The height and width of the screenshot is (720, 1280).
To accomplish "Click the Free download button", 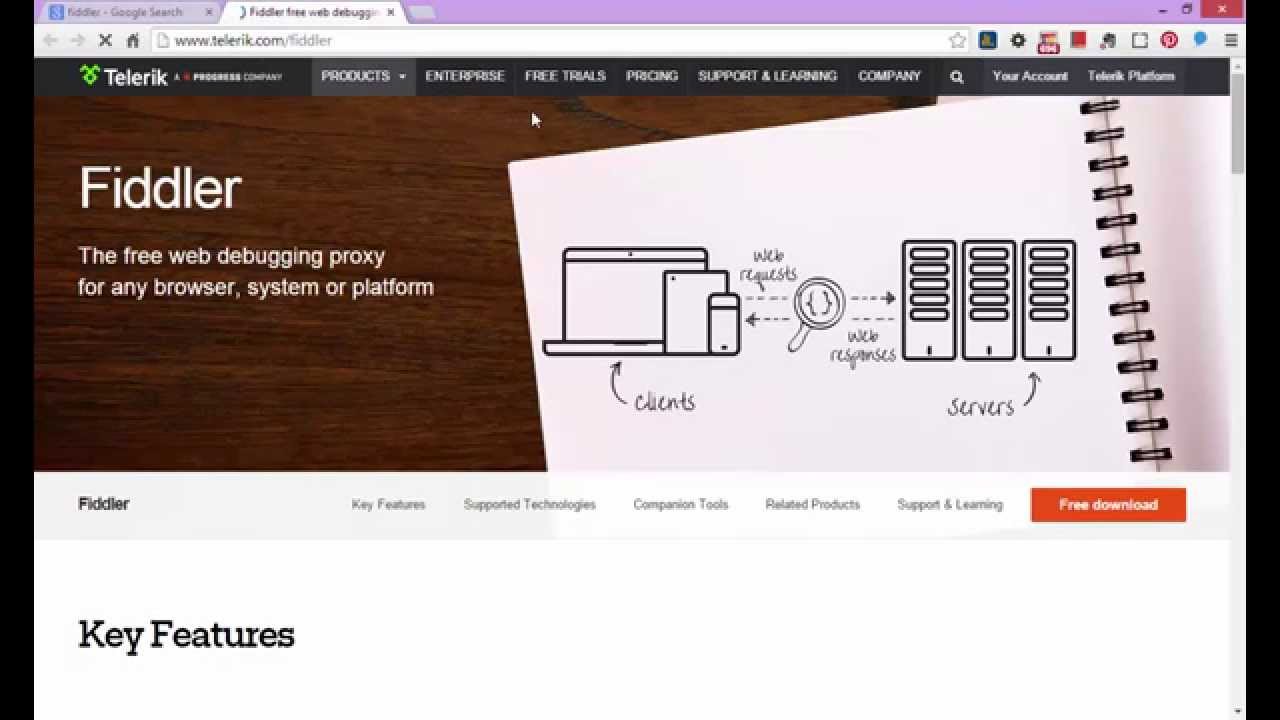I will click(1108, 505).
